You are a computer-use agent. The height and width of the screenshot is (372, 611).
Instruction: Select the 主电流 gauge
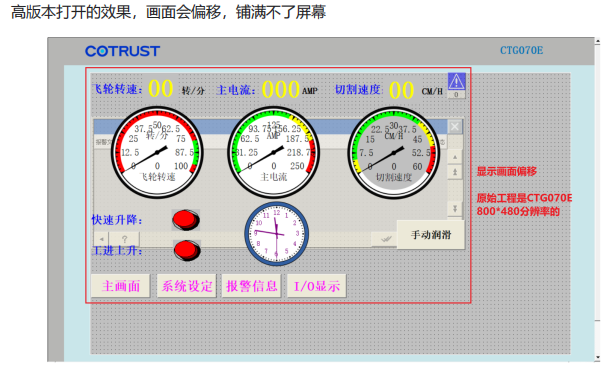click(x=274, y=153)
